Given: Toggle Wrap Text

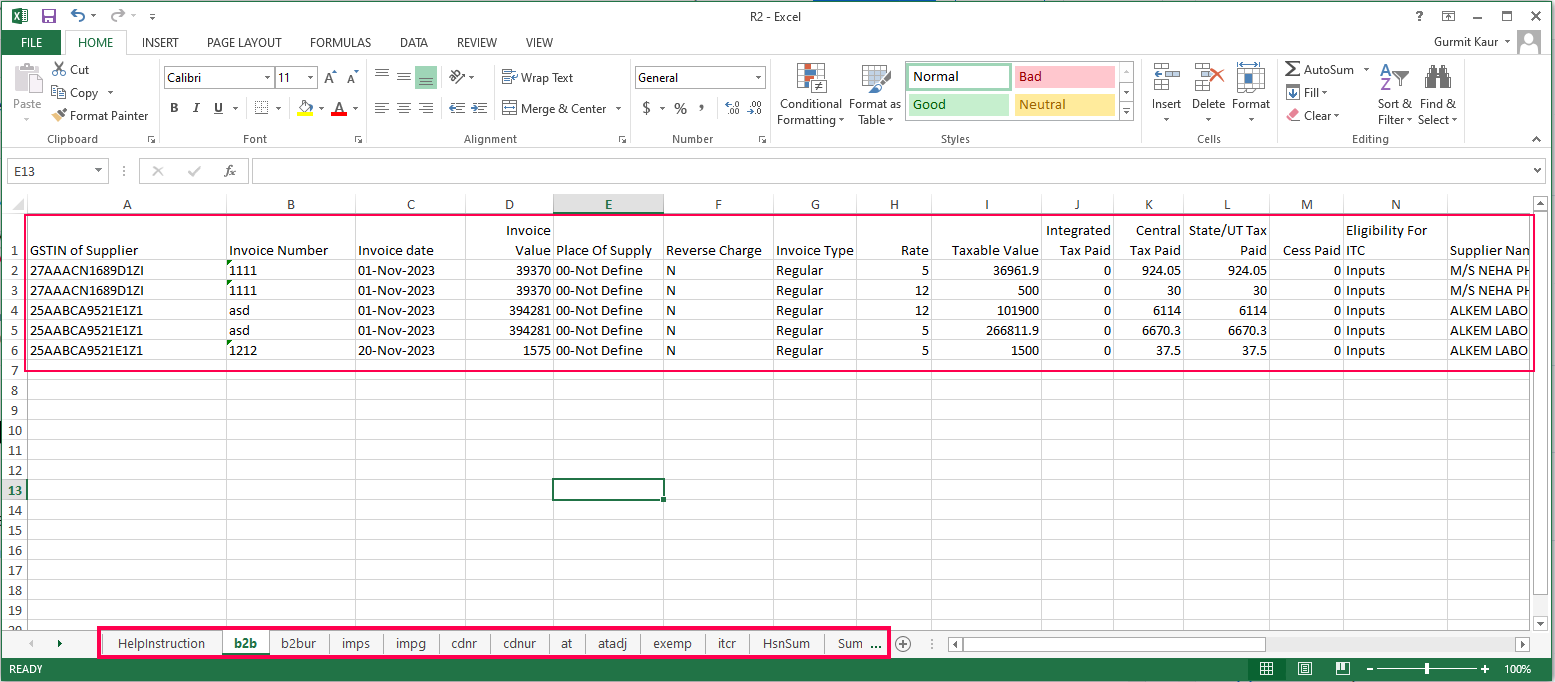Looking at the screenshot, I should tap(537, 77).
